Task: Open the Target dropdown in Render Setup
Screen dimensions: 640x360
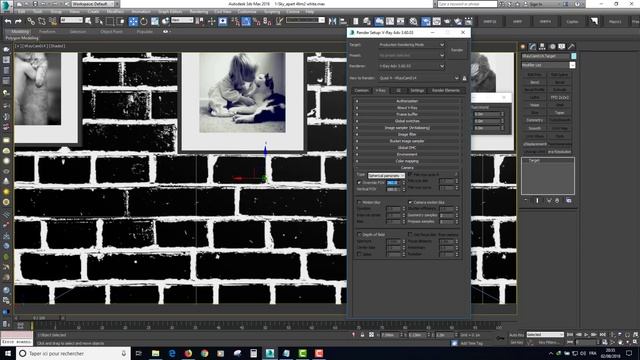Action: pos(411,44)
